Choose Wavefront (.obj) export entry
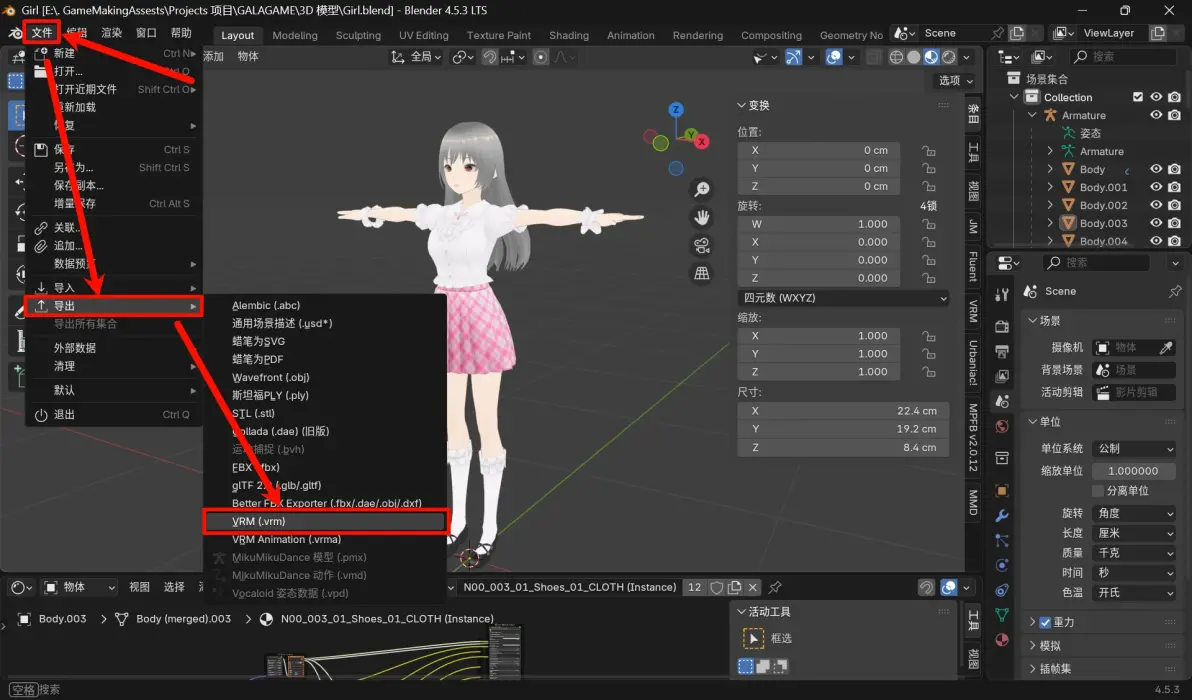This screenshot has width=1192, height=700. click(x=327, y=377)
